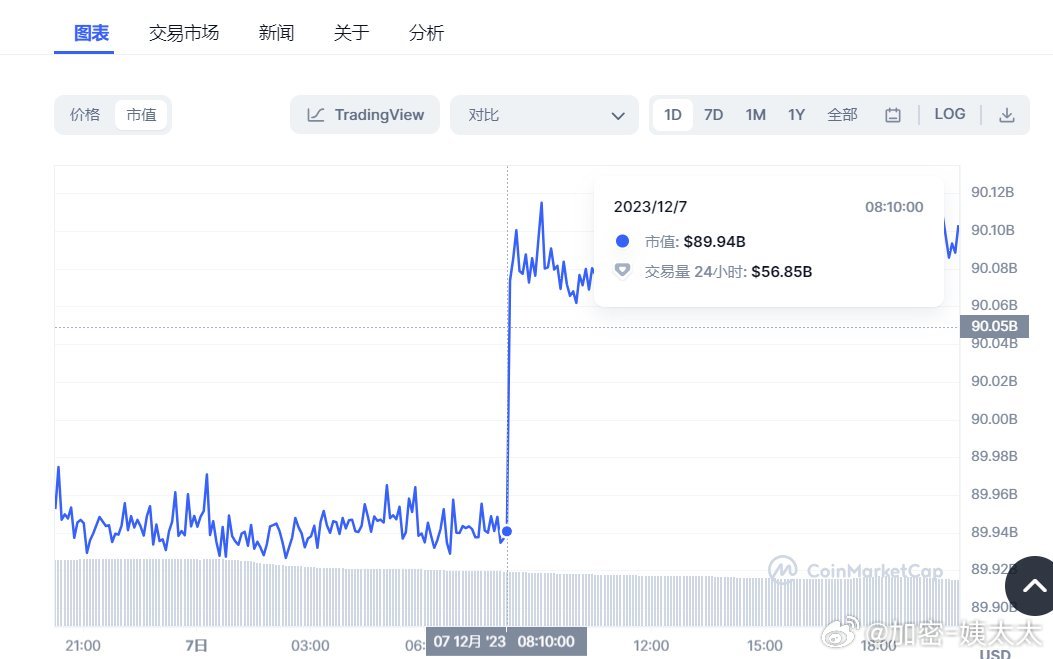Viewport: 1053px width, 659px height.
Task: Show the 7D time range chart
Action: pyautogui.click(x=713, y=115)
